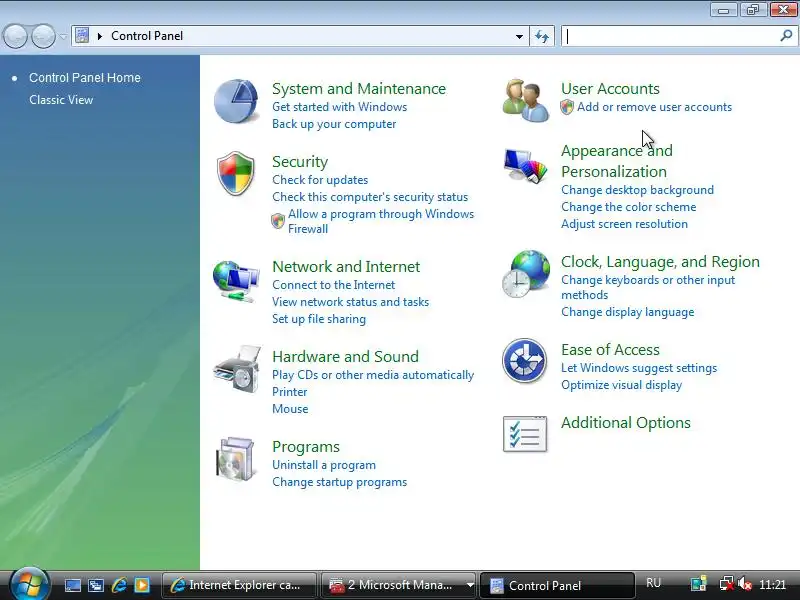Open the System and Maintenance pie chart icon

236,101
